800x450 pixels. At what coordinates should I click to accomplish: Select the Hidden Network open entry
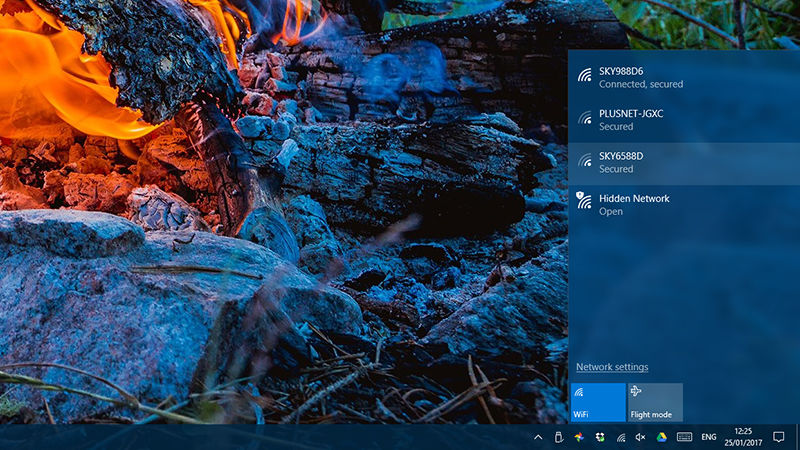coord(684,205)
